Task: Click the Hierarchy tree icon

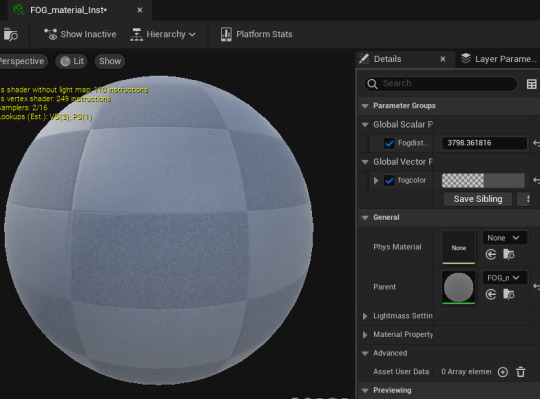Action: (137, 34)
